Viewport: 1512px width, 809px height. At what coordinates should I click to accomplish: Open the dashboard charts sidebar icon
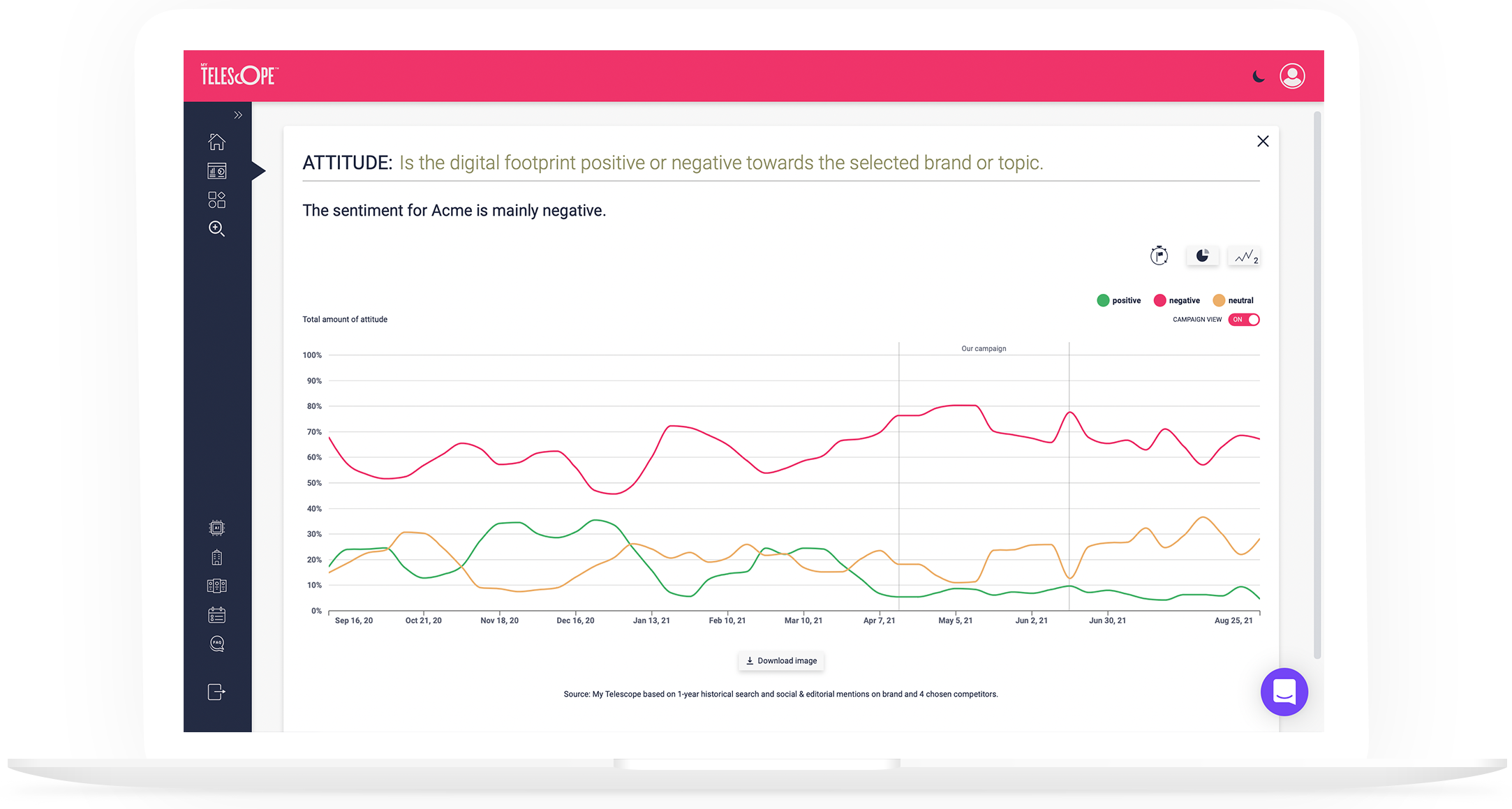216,171
